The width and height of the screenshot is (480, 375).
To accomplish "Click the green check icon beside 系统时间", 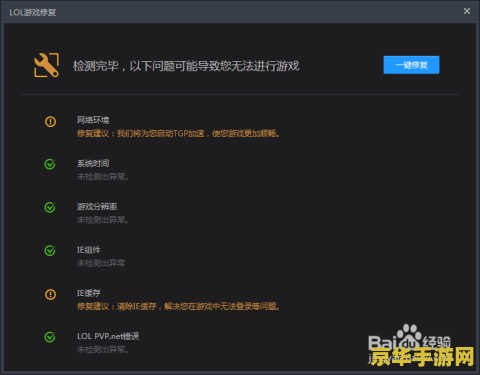I will coord(50,164).
